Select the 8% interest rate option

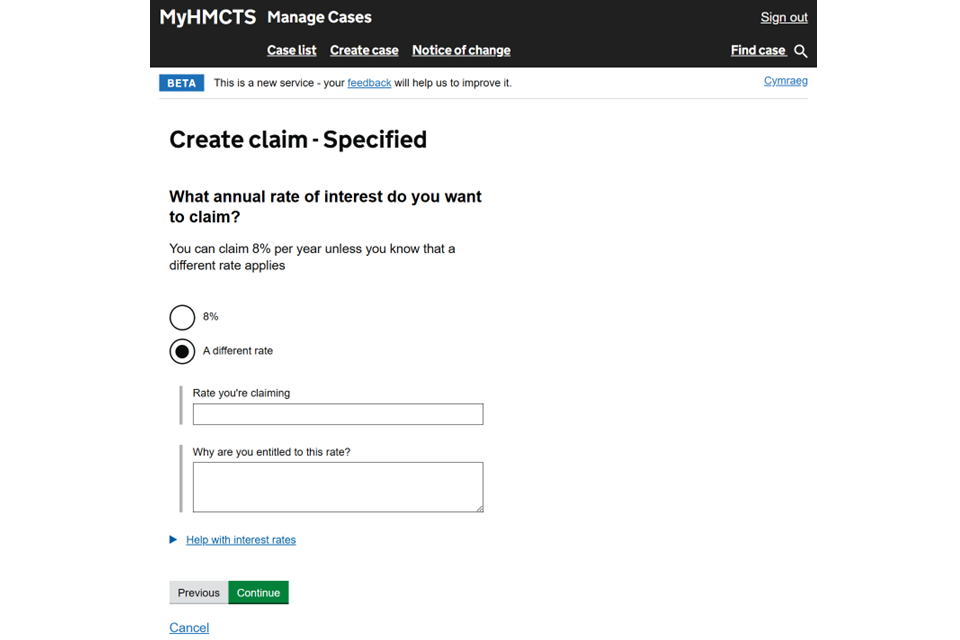(x=182, y=317)
